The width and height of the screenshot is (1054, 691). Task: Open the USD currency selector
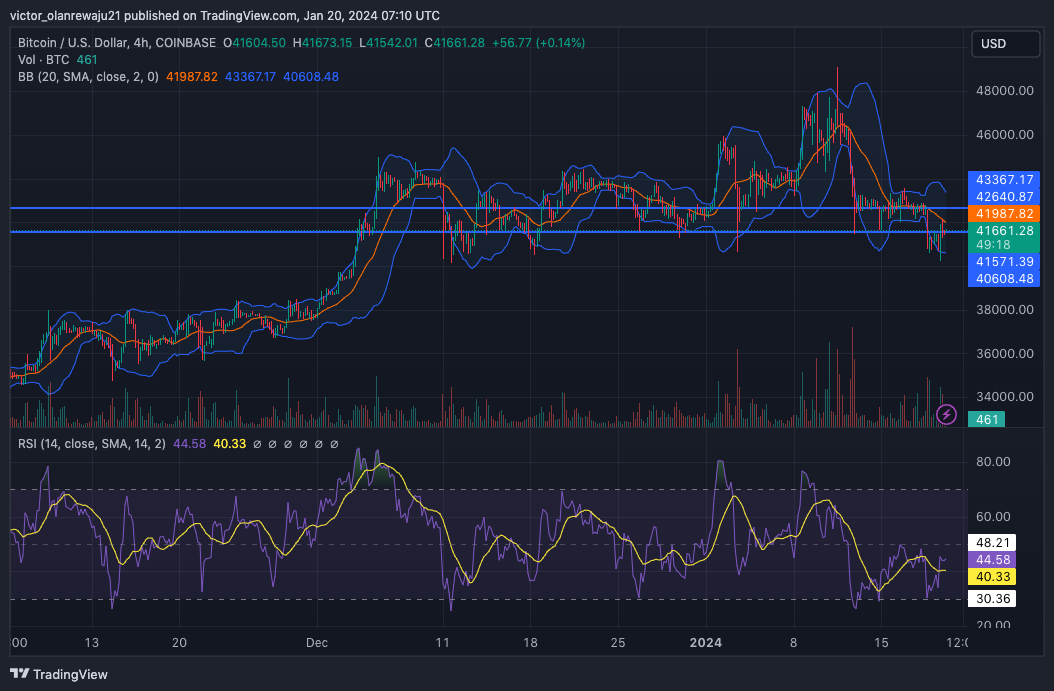(x=1005, y=44)
